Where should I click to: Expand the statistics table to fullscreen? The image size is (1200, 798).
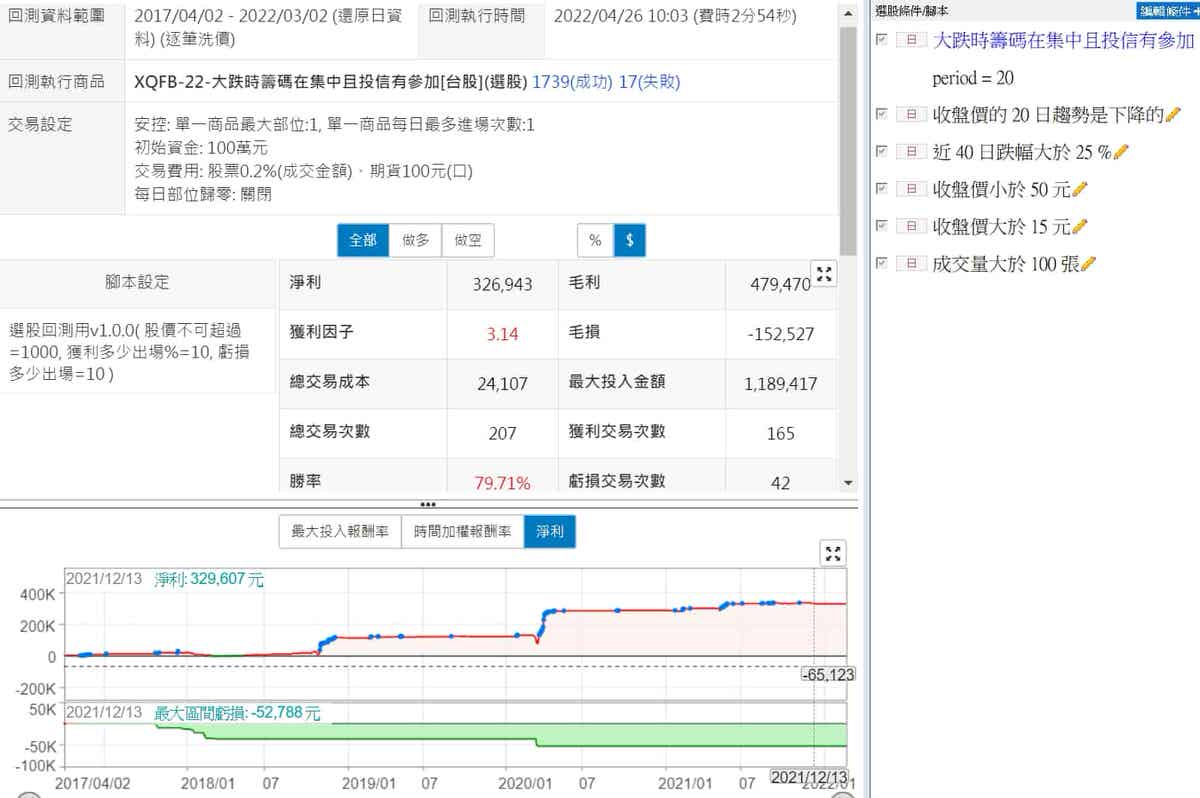coord(824,274)
